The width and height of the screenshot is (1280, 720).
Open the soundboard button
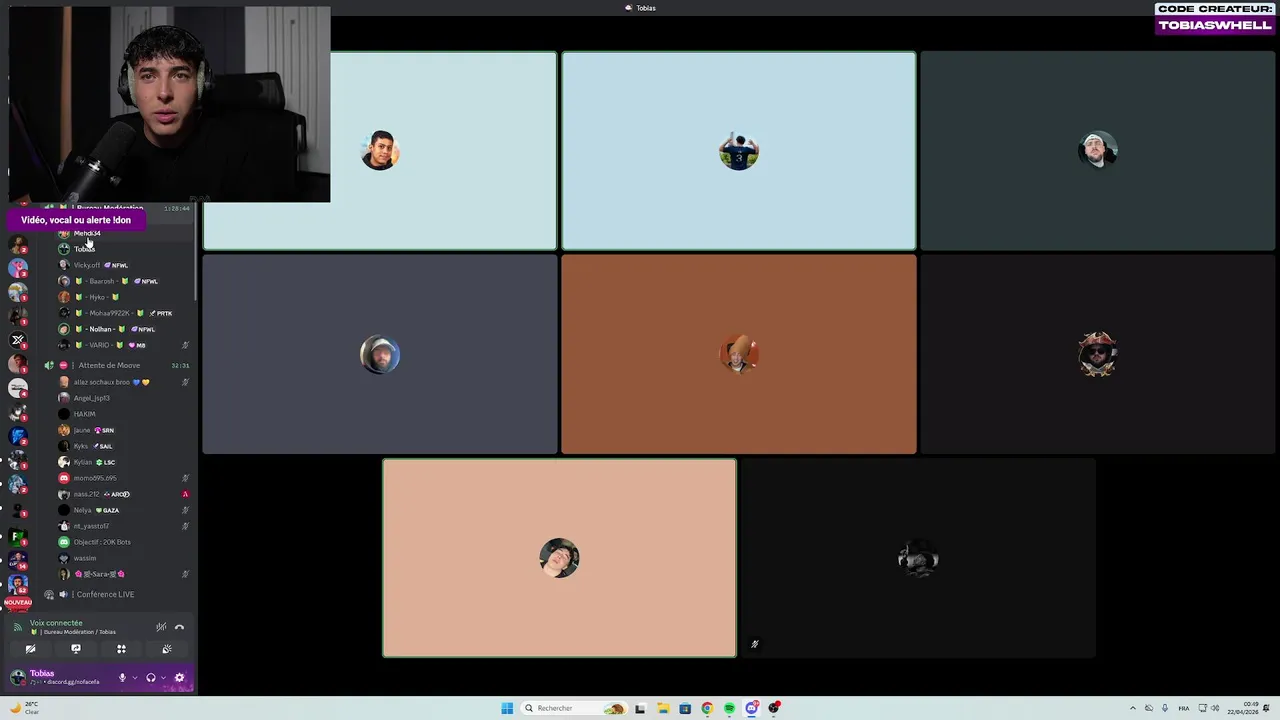pos(166,649)
